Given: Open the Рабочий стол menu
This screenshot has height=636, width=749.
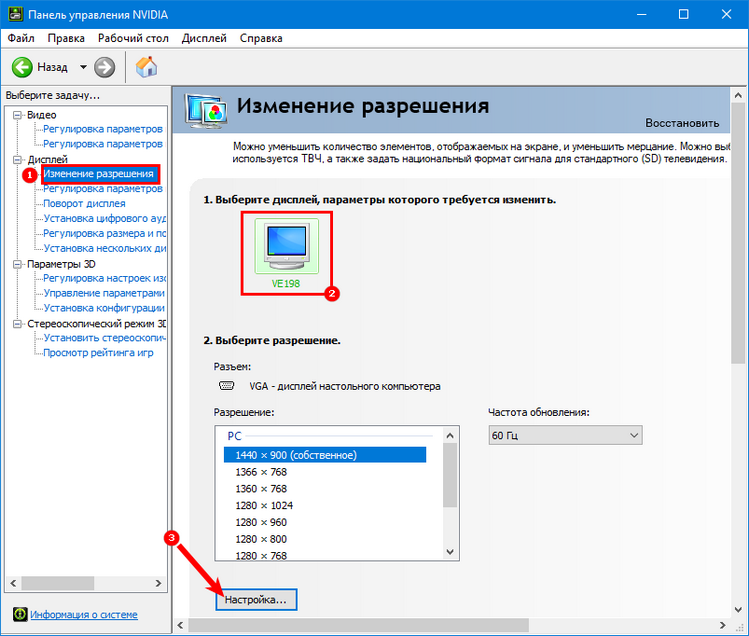Looking at the screenshot, I should pyautogui.click(x=133, y=38).
